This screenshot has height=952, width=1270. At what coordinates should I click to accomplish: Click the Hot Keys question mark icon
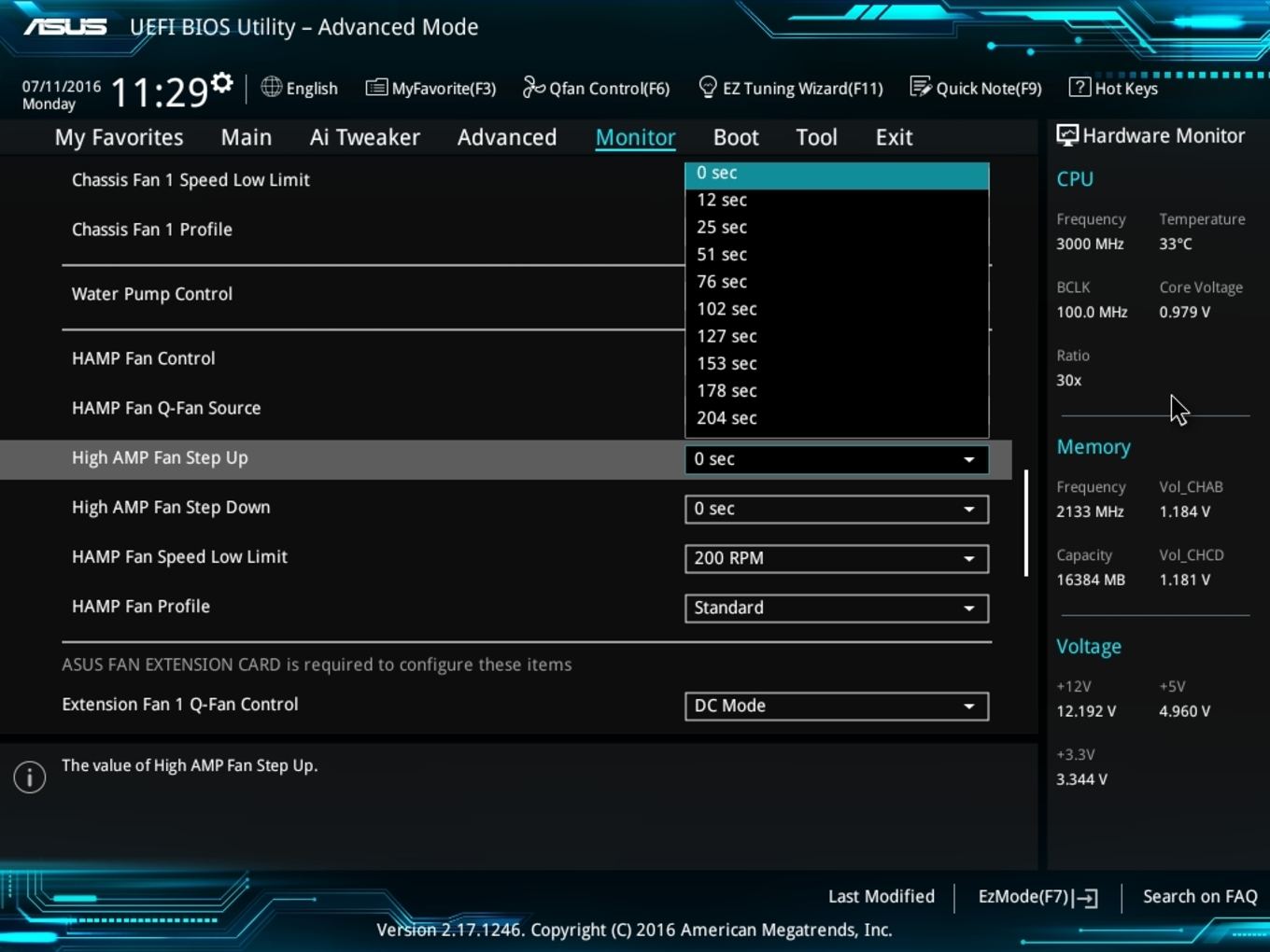click(x=1079, y=87)
